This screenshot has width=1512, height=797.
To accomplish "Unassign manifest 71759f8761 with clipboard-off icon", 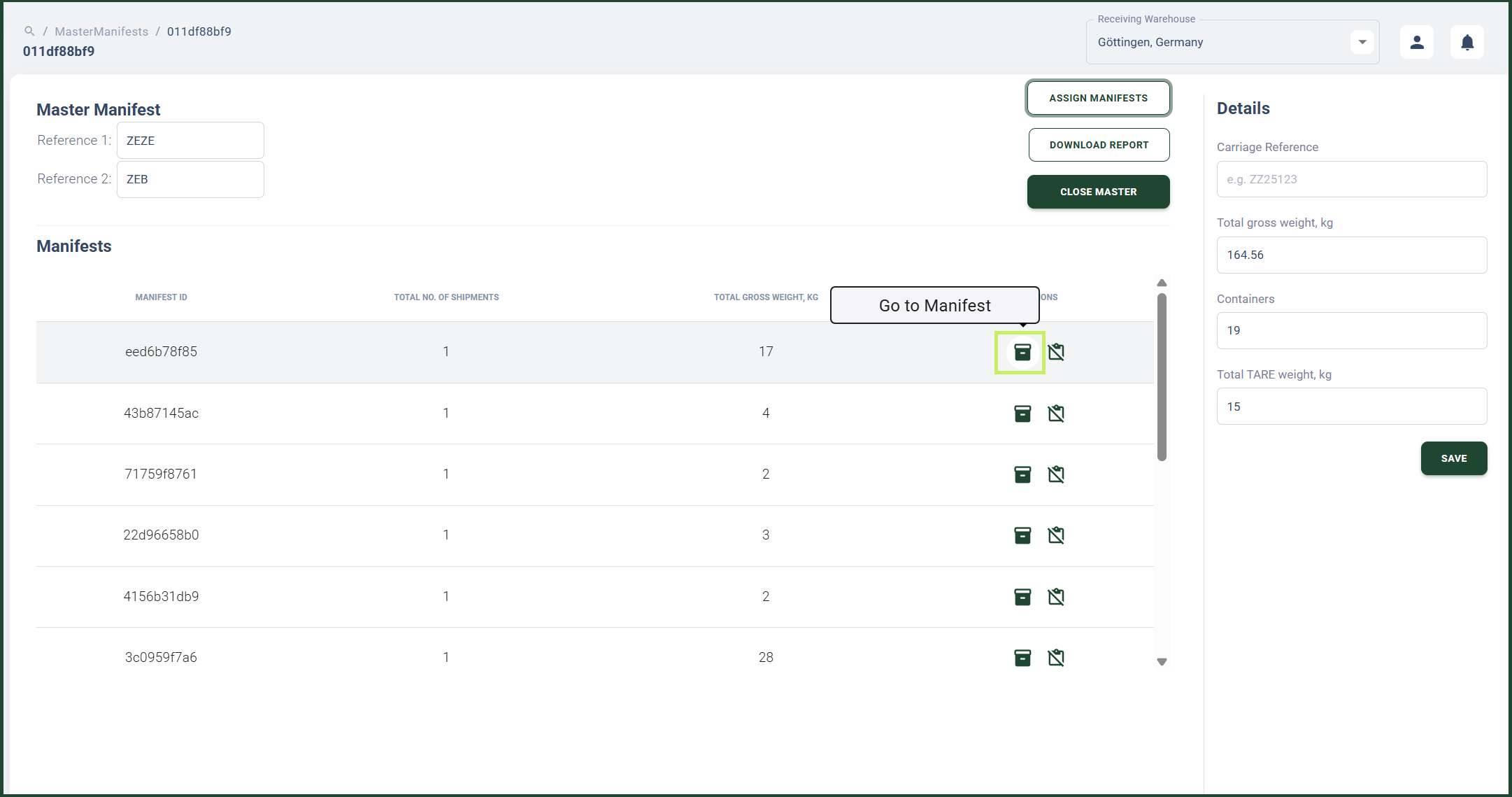I will (x=1056, y=474).
